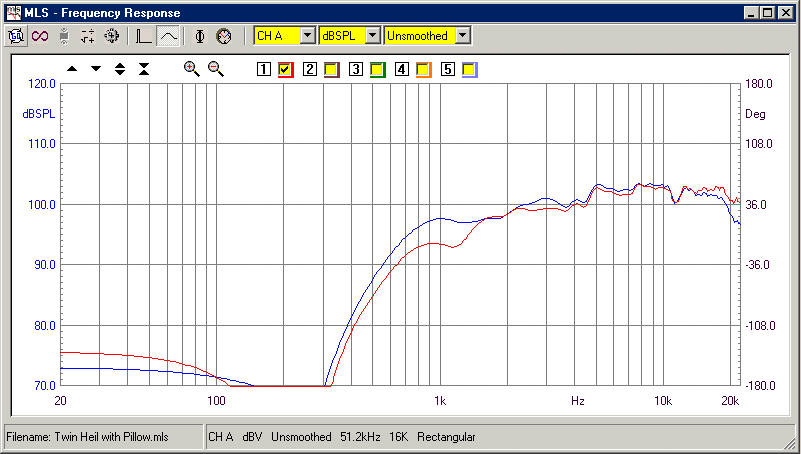Open the Unsmoothed smoothing dropdown
This screenshot has width=801, height=454.
pyautogui.click(x=462, y=36)
